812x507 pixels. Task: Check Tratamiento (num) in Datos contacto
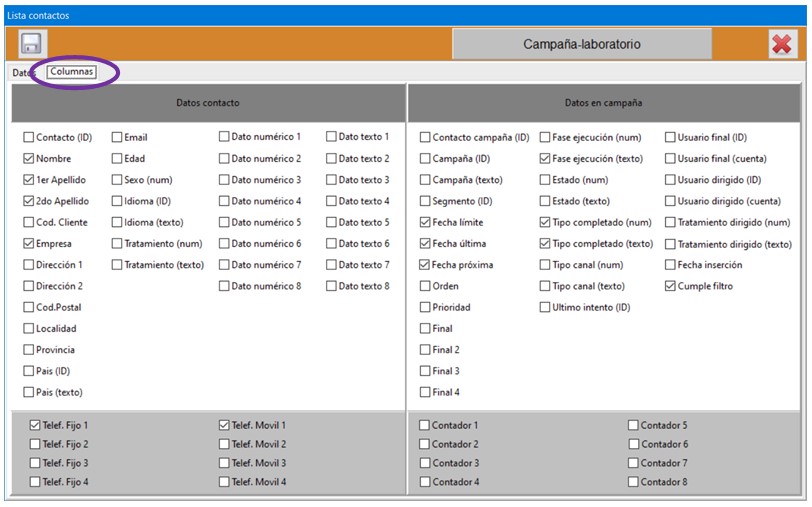[117, 243]
